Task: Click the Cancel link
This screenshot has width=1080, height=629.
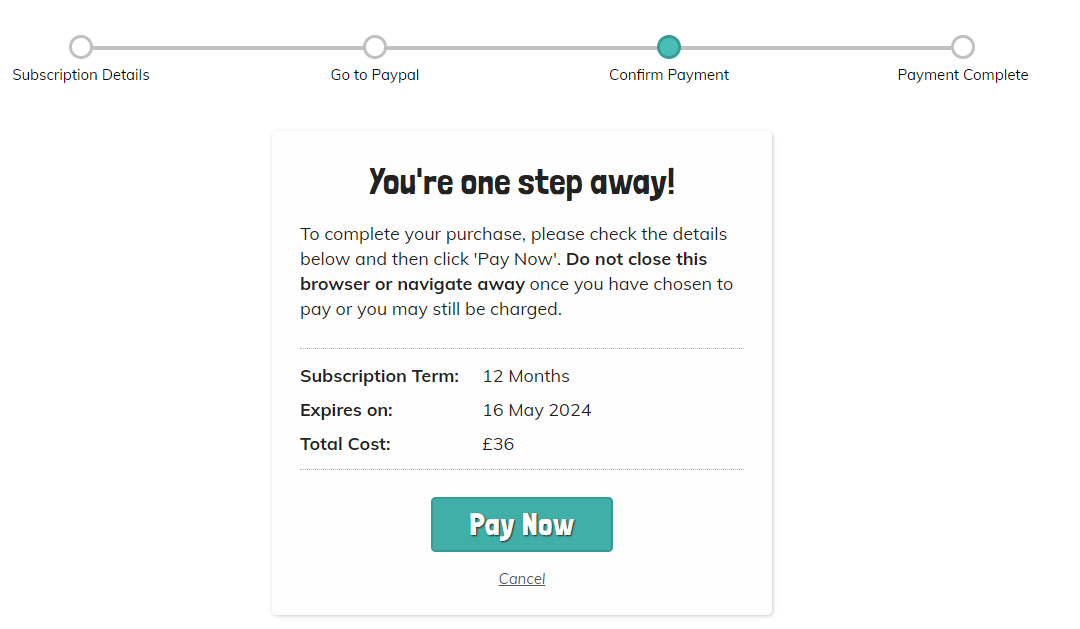Action: pyautogui.click(x=522, y=579)
